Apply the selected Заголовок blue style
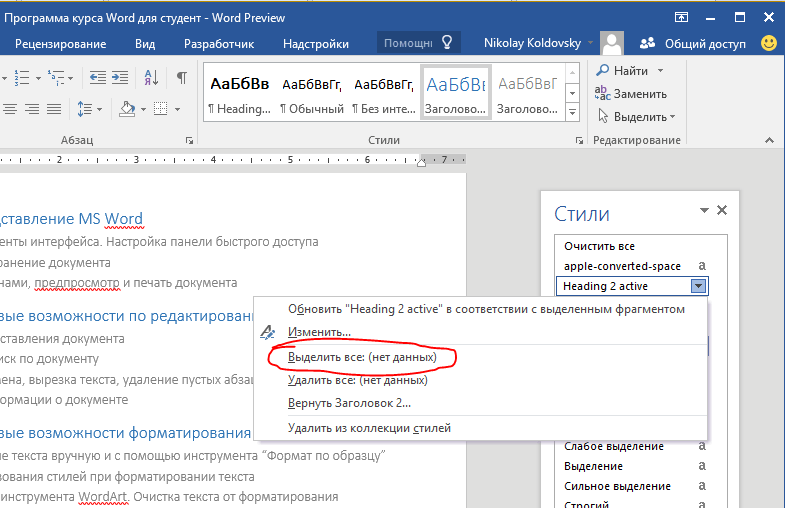785x508 pixels. tap(456, 94)
